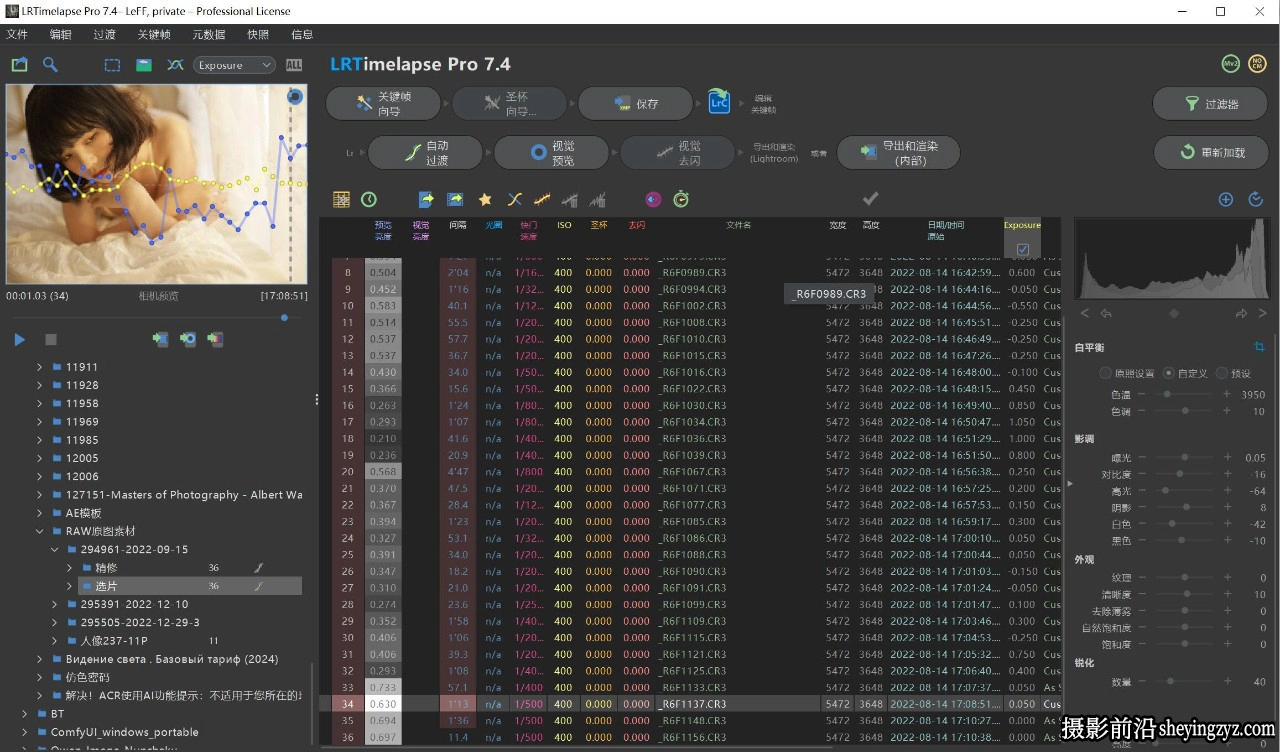Toggle the Exposure column checkbox
The height and width of the screenshot is (752, 1280).
pos(1022,249)
